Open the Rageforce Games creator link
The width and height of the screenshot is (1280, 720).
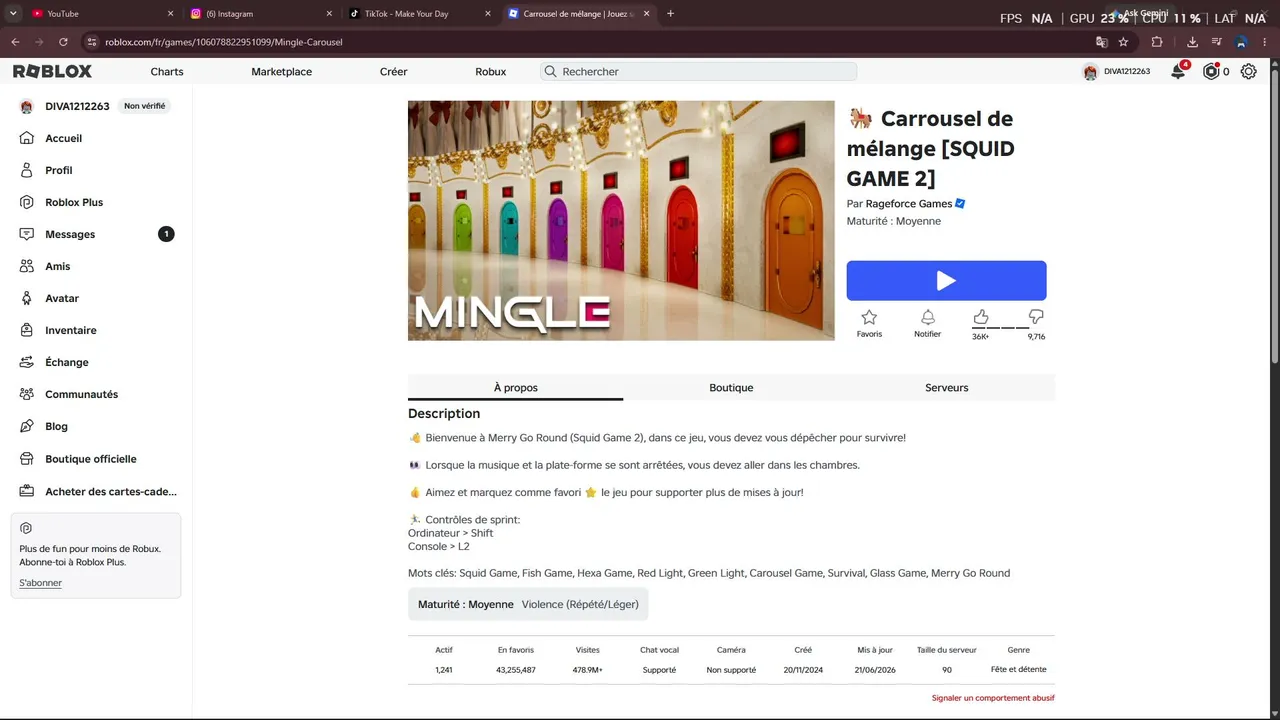click(x=909, y=204)
